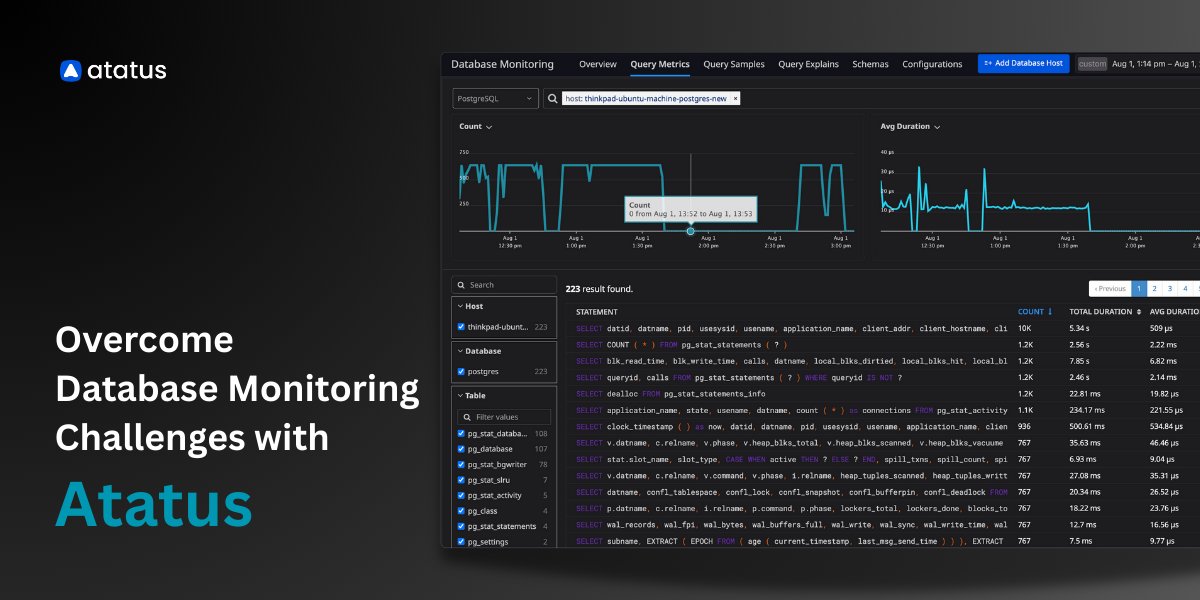Click the Atatus logo icon
1200x600 pixels.
[69, 70]
